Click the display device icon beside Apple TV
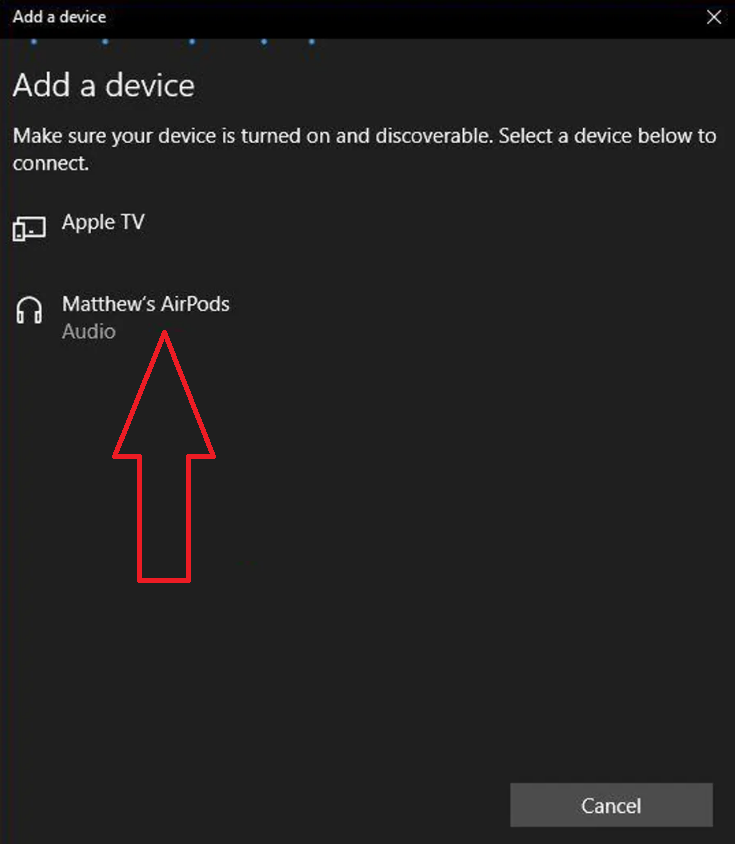 click(29, 228)
